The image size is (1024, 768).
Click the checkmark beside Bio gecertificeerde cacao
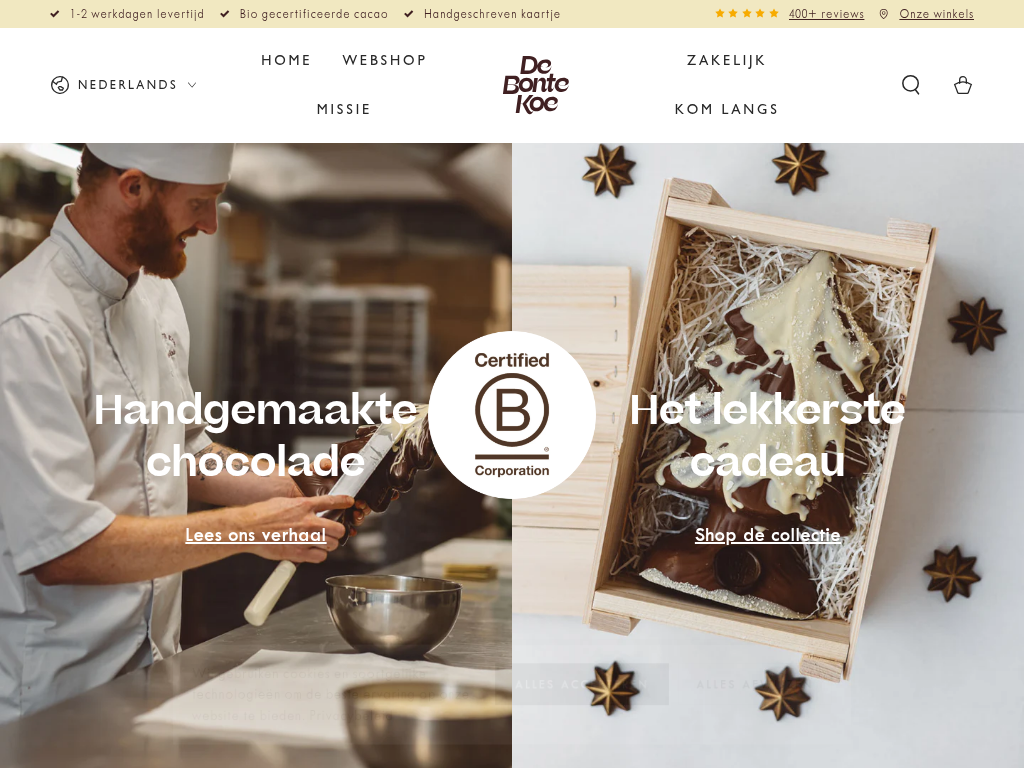(225, 14)
